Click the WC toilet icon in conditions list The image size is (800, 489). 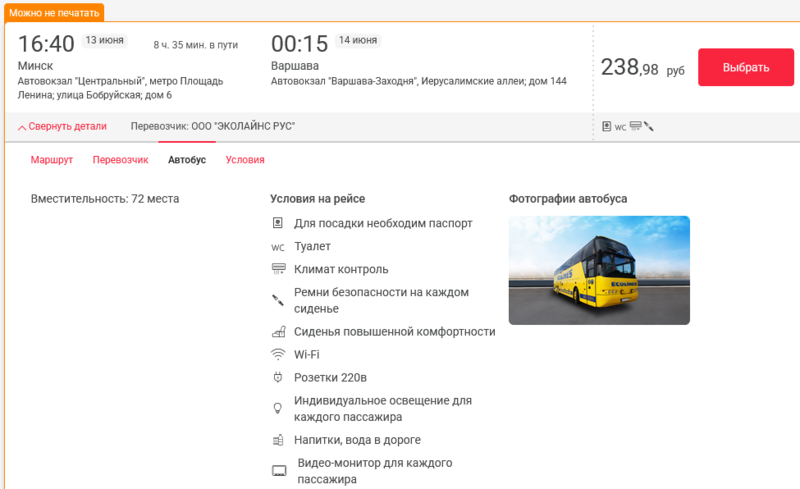pos(278,247)
